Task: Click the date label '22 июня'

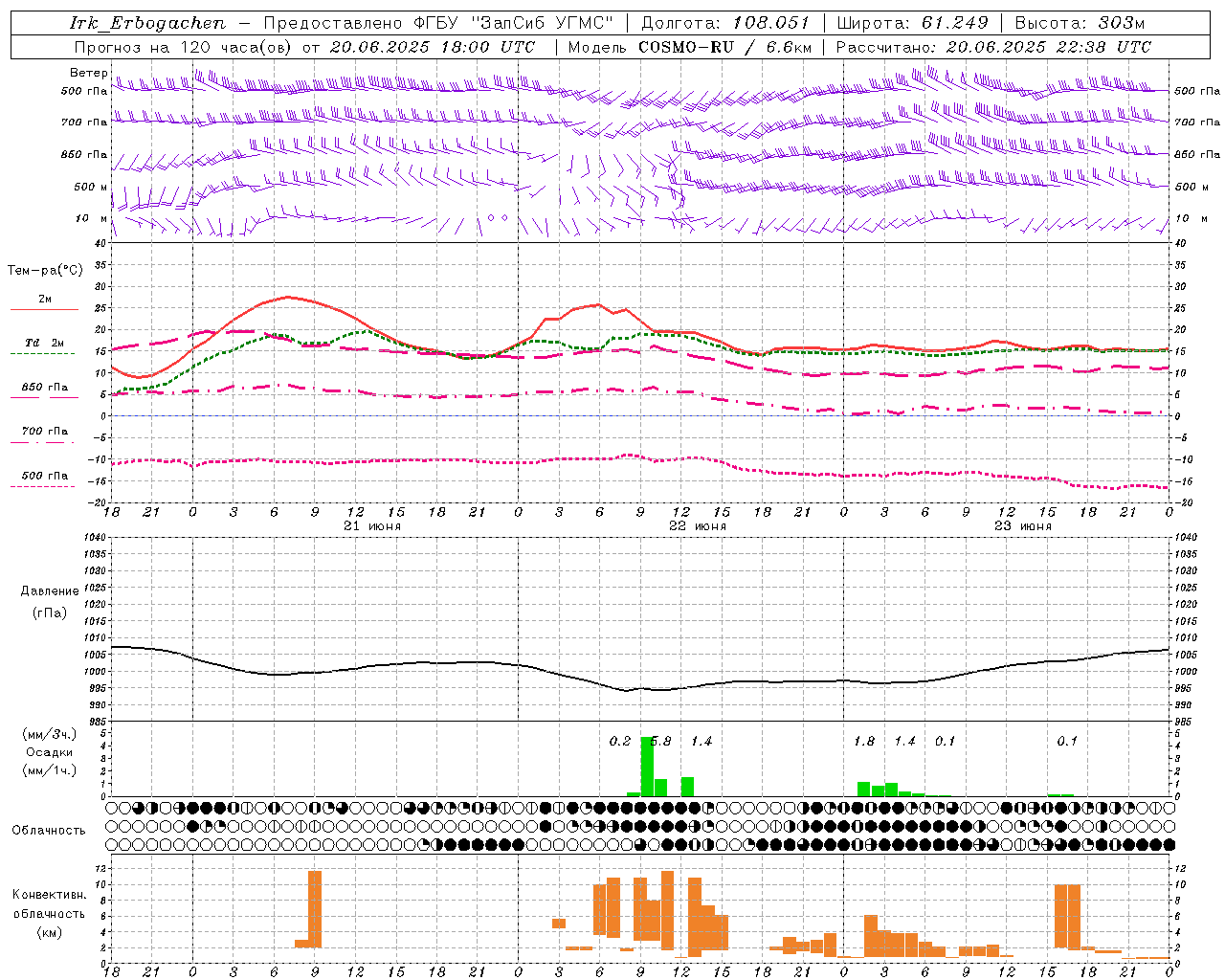Action: pyautogui.click(x=698, y=526)
